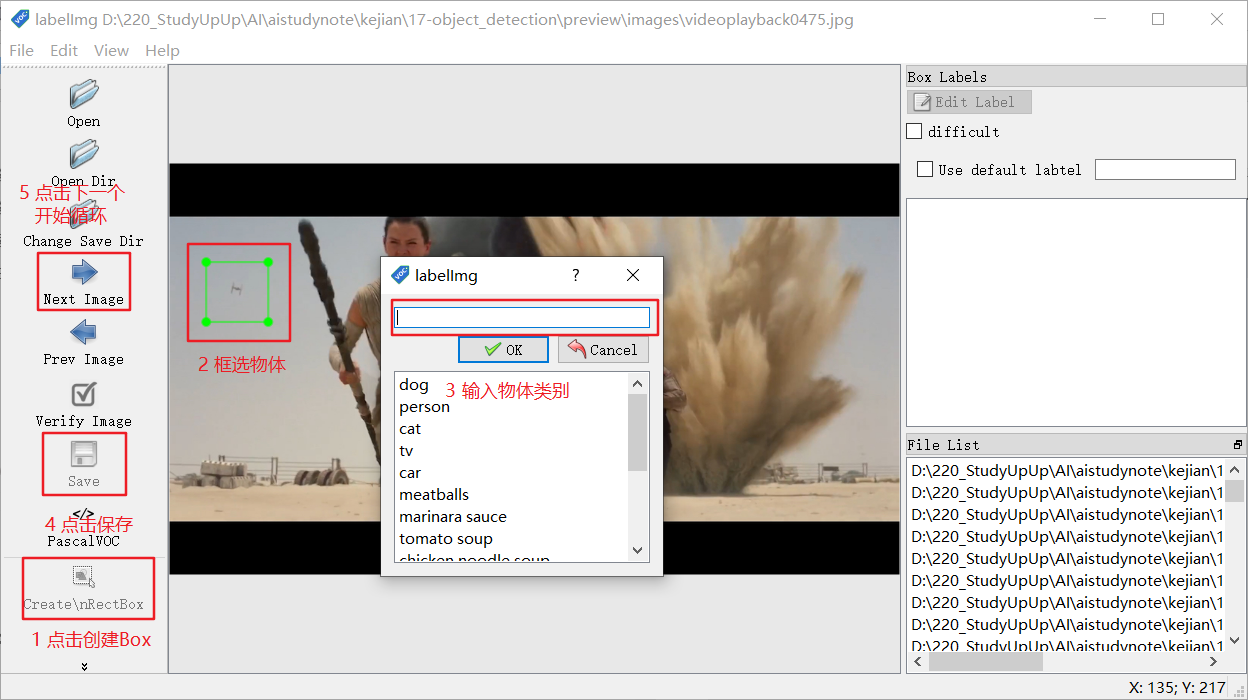This screenshot has width=1248, height=700.
Task: Open the Help menu
Action: pyautogui.click(x=162, y=50)
